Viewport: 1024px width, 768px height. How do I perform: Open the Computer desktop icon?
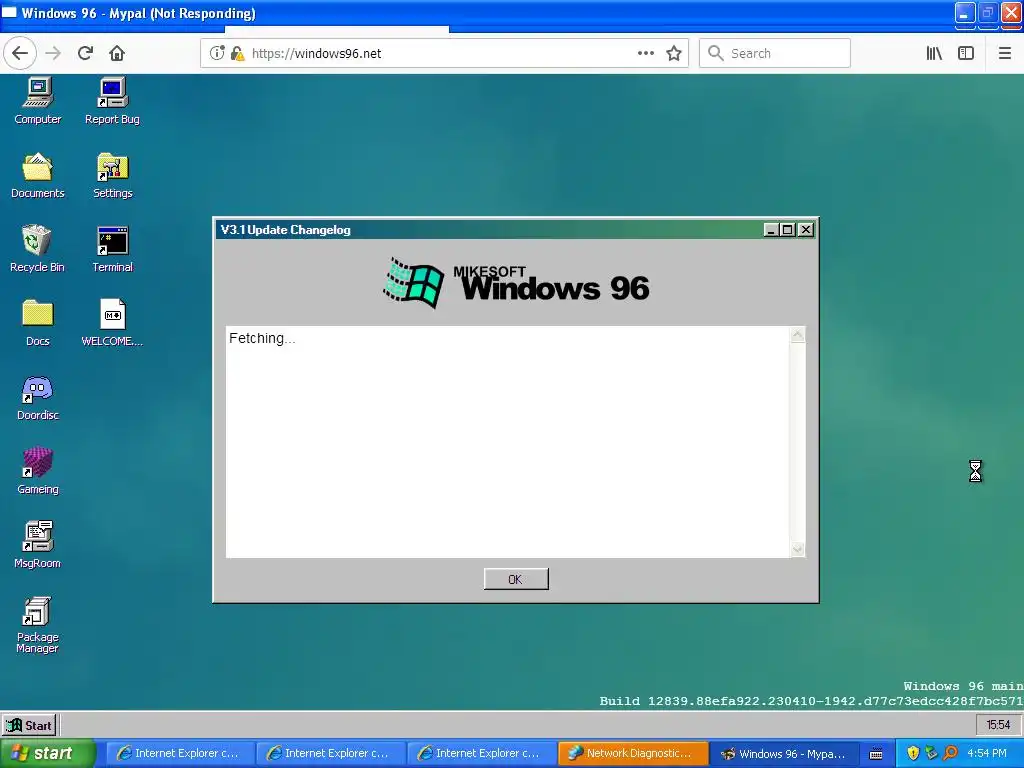tap(38, 101)
